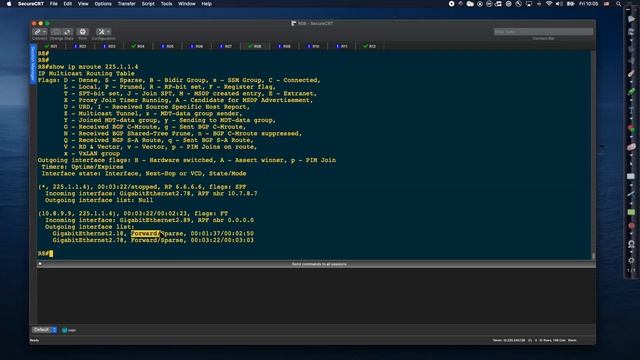Click inside the command window text area
This screenshot has height=360, width=640.
tap(316, 296)
